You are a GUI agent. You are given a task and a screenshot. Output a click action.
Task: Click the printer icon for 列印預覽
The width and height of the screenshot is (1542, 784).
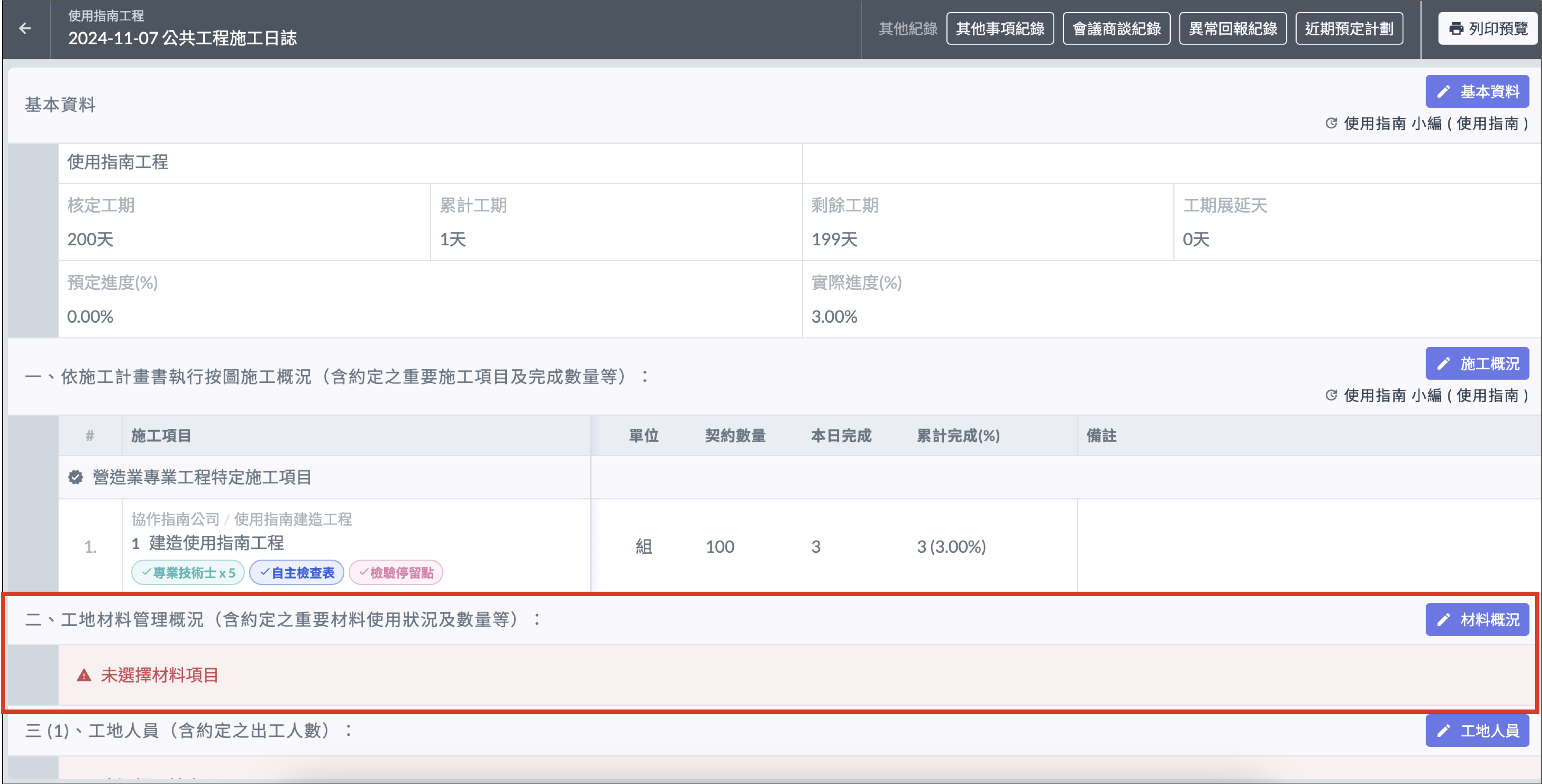(x=1456, y=29)
